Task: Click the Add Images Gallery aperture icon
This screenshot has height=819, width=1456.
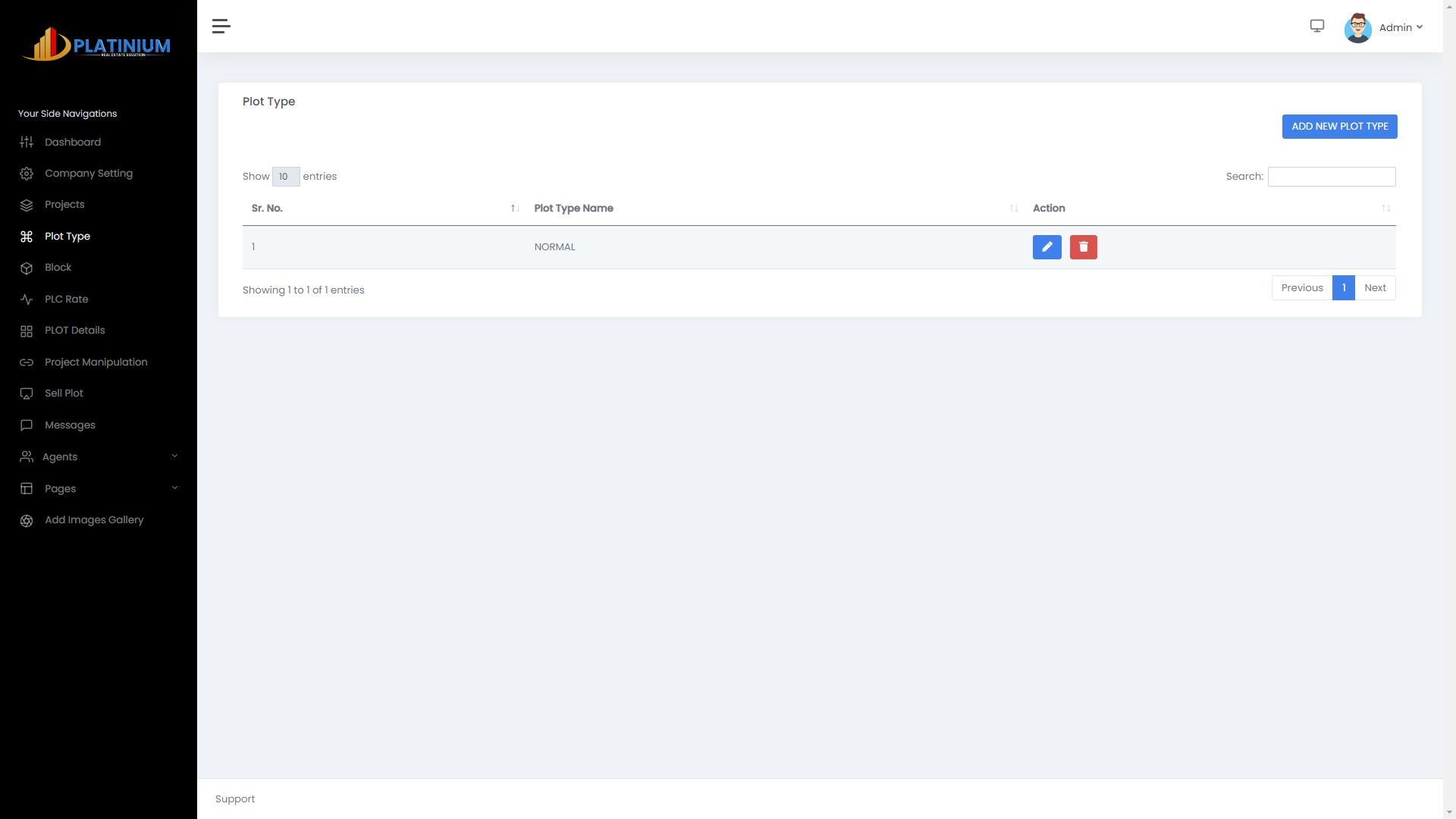Action: (x=27, y=520)
